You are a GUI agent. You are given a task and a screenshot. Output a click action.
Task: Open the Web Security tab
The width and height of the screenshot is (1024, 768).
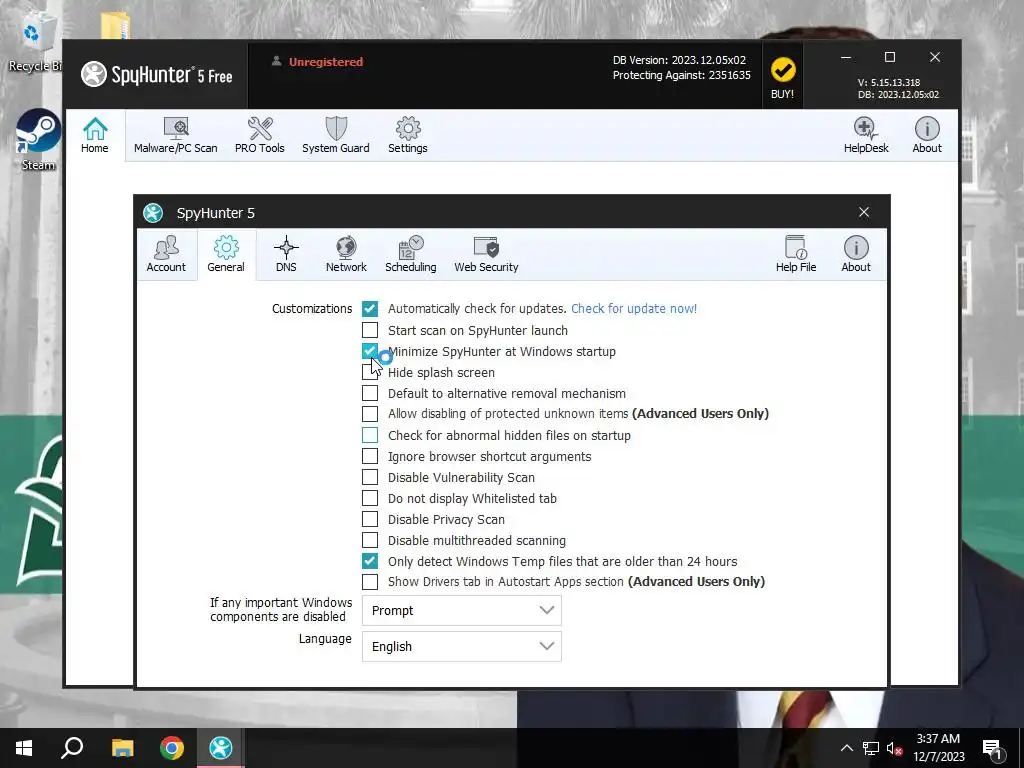click(487, 254)
